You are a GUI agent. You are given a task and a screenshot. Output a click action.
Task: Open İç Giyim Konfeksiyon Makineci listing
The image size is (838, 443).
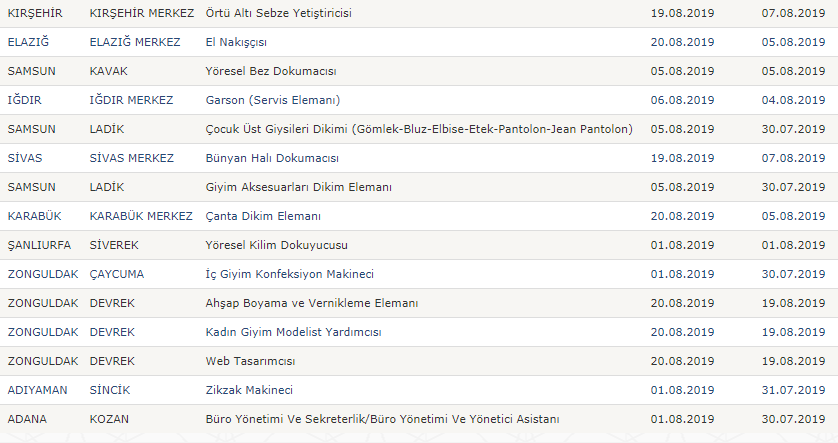(x=289, y=274)
